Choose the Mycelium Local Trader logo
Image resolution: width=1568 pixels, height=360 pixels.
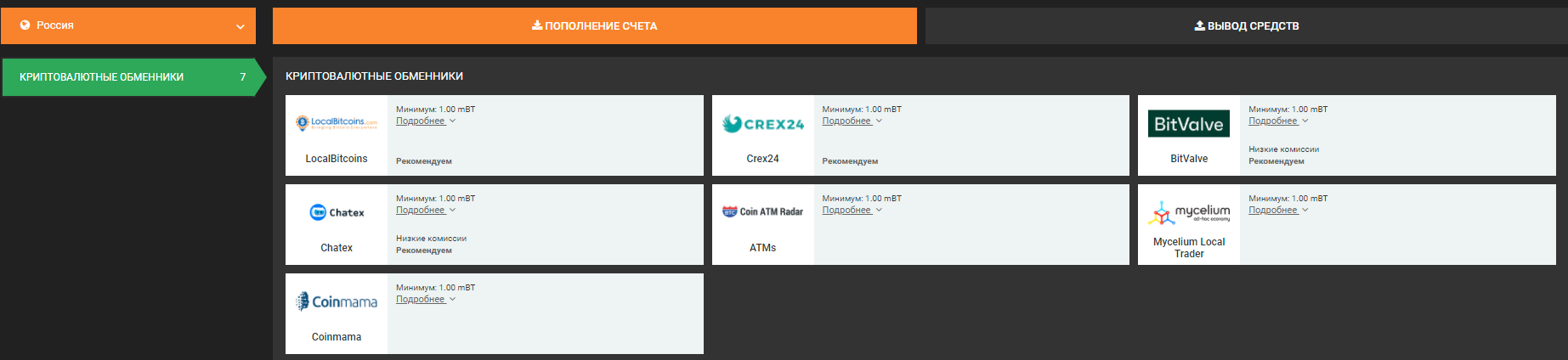pos(1188,212)
